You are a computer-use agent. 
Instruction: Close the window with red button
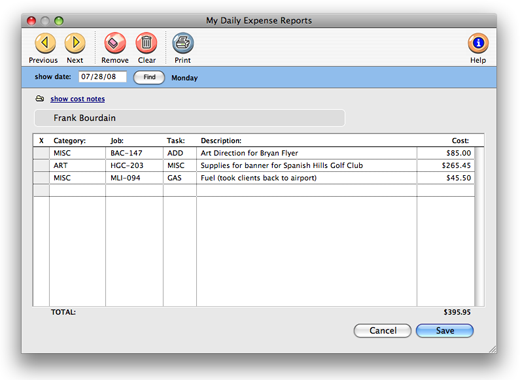click(31, 21)
